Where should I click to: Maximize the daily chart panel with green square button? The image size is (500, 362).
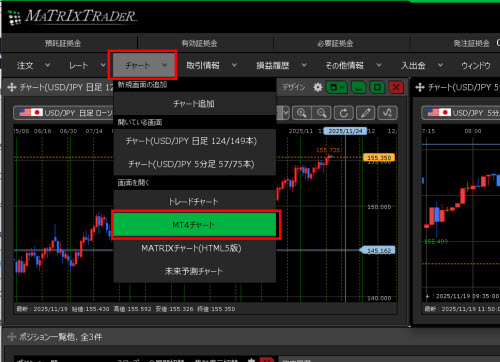coord(377,87)
